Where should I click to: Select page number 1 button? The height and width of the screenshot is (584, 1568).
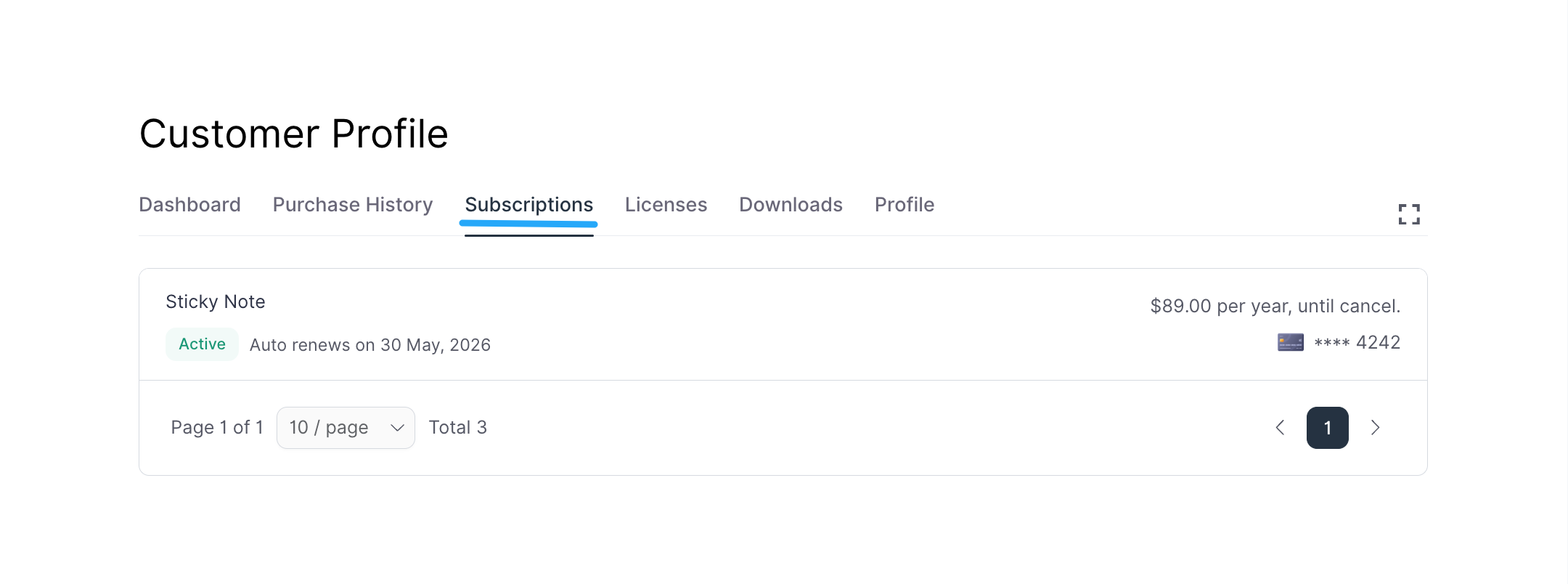[x=1327, y=428]
